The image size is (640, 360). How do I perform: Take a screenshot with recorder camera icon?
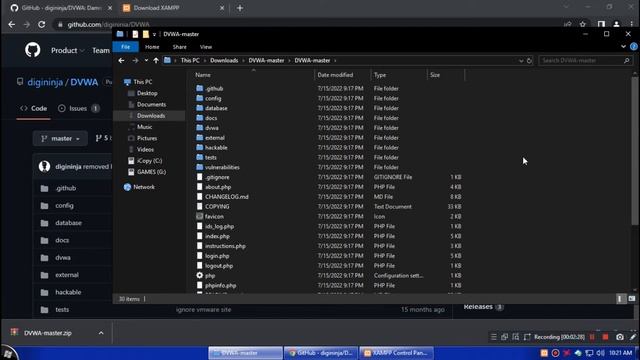620,337
